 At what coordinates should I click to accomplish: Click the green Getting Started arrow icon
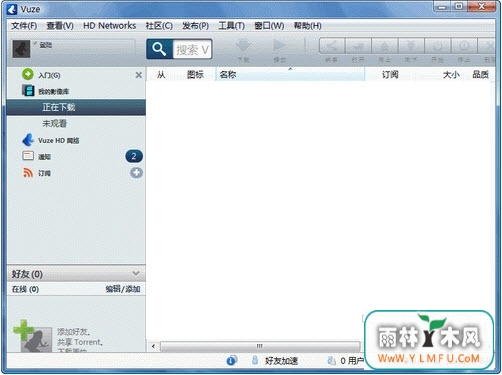28,74
